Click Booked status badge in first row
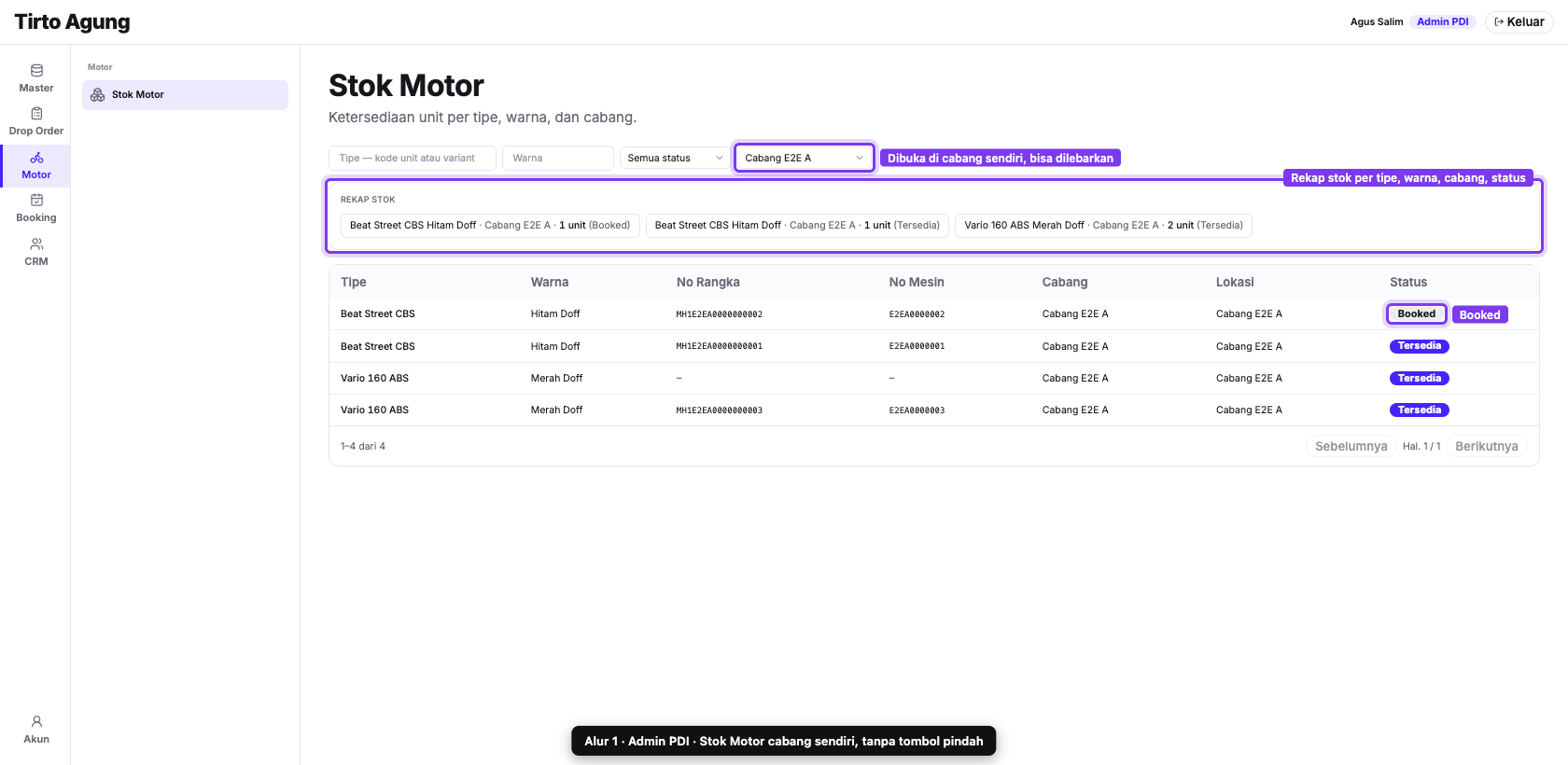Screen dimensions: 1568x765 pos(1416,313)
